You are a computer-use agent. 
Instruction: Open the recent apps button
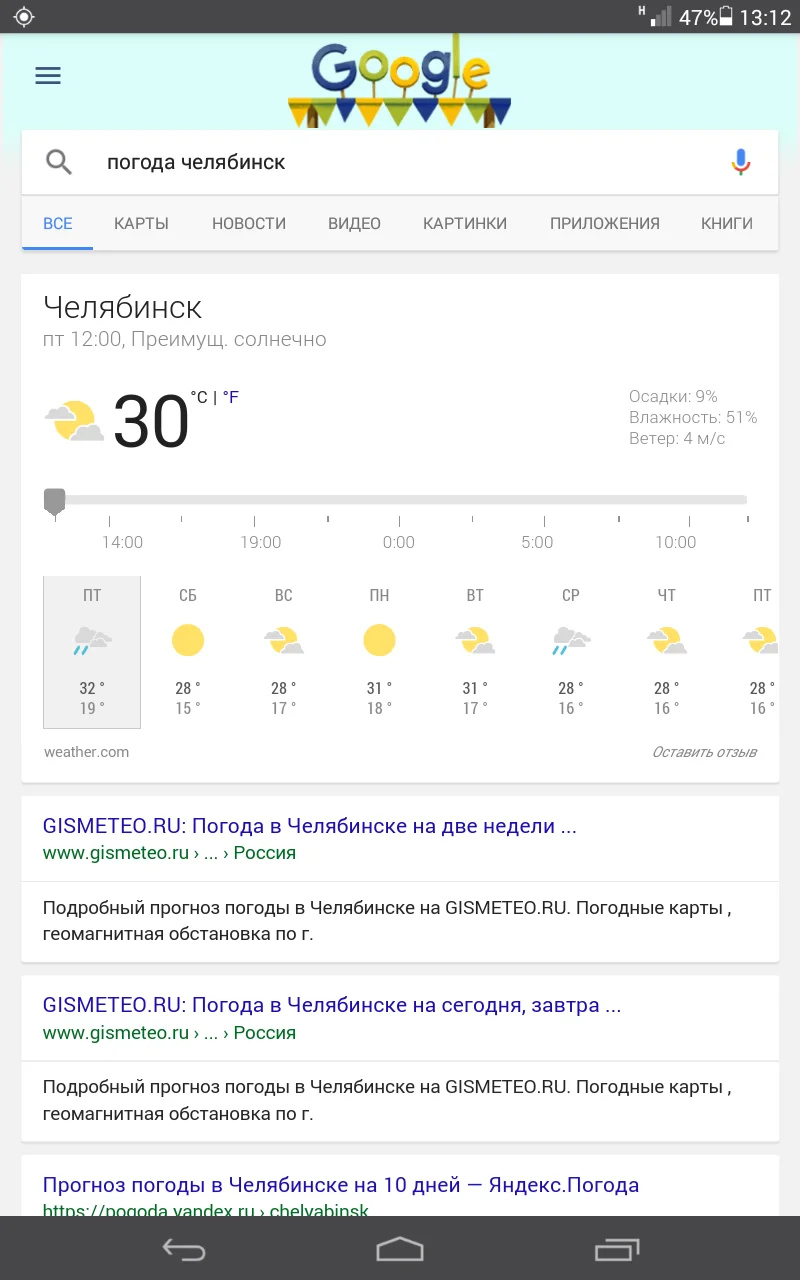tap(617, 1249)
